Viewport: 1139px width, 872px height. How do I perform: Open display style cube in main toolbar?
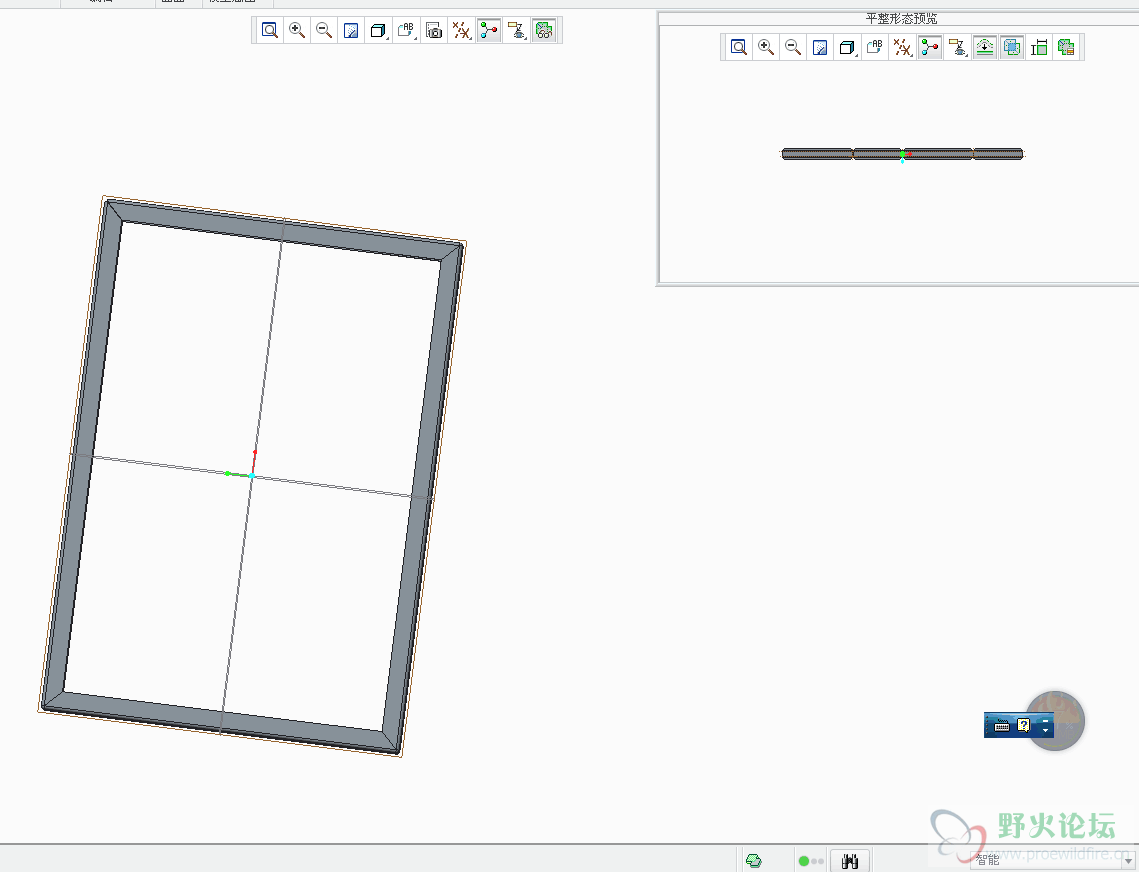click(x=378, y=31)
